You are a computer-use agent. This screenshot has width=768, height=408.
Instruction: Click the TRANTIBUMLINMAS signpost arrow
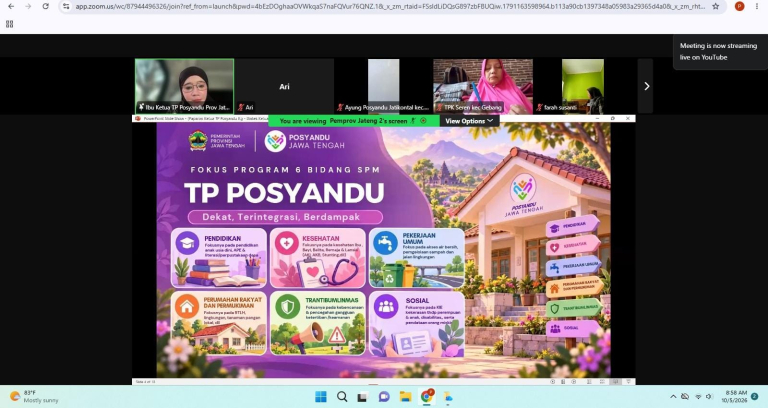pyautogui.click(x=574, y=308)
